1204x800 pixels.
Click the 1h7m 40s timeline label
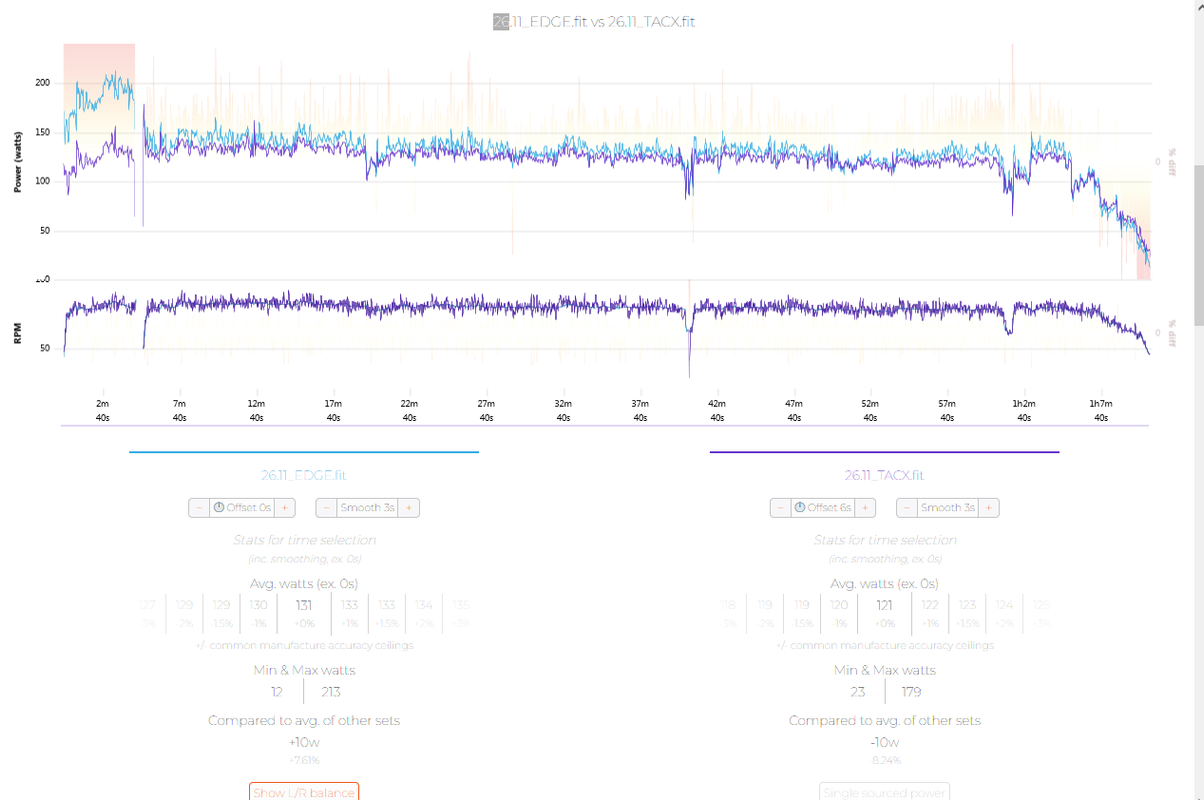point(1100,410)
